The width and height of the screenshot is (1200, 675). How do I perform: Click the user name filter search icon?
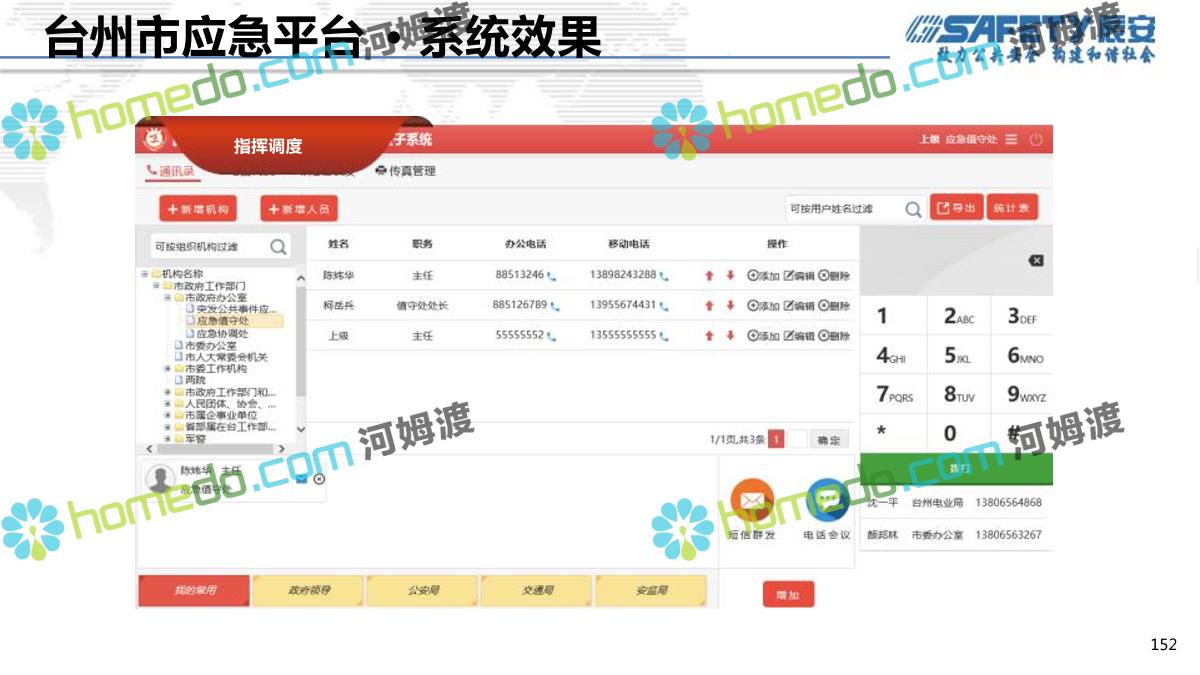click(x=913, y=209)
